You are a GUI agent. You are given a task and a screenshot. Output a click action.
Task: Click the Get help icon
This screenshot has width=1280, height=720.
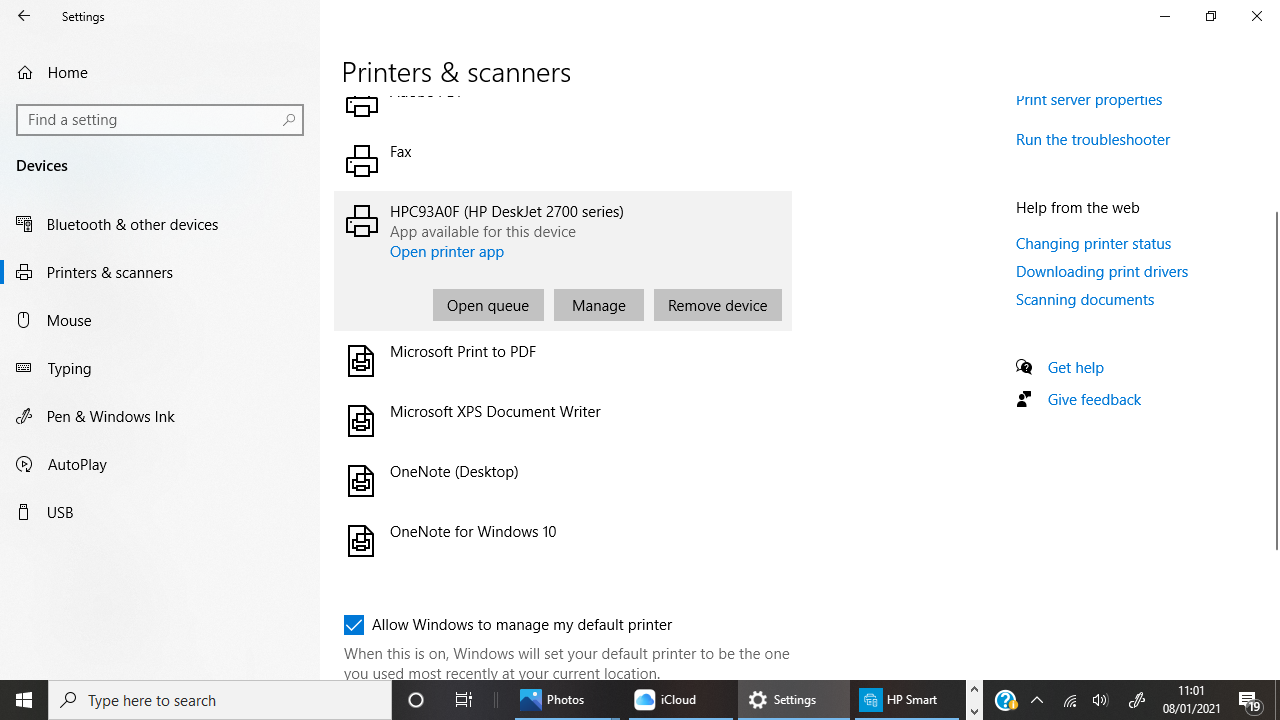(x=1024, y=367)
